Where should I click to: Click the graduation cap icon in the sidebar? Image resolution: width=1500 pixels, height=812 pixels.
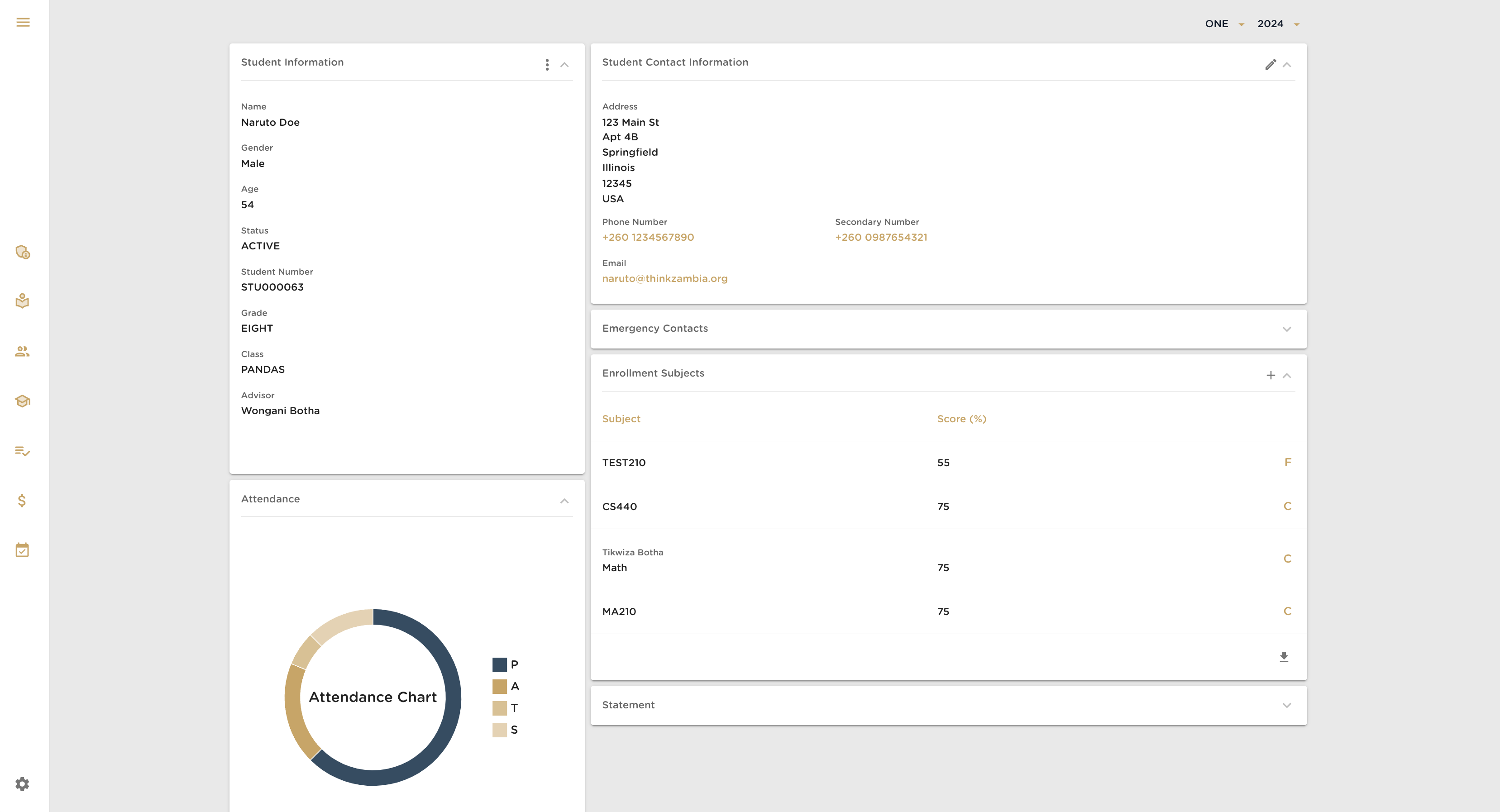pyautogui.click(x=22, y=401)
